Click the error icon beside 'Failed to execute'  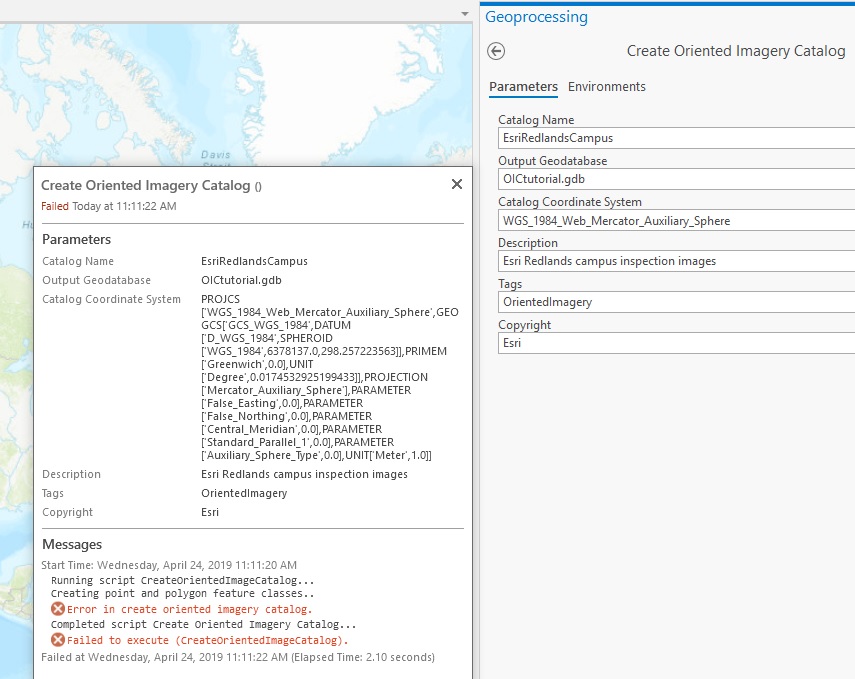pyautogui.click(x=58, y=640)
